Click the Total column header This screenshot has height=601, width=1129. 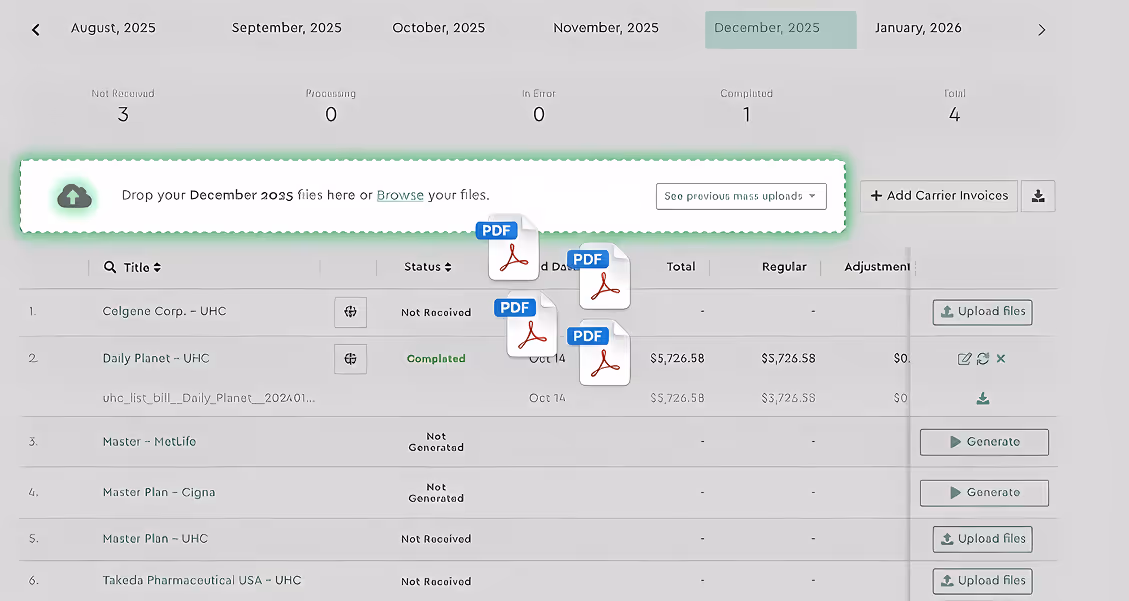pyautogui.click(x=680, y=266)
